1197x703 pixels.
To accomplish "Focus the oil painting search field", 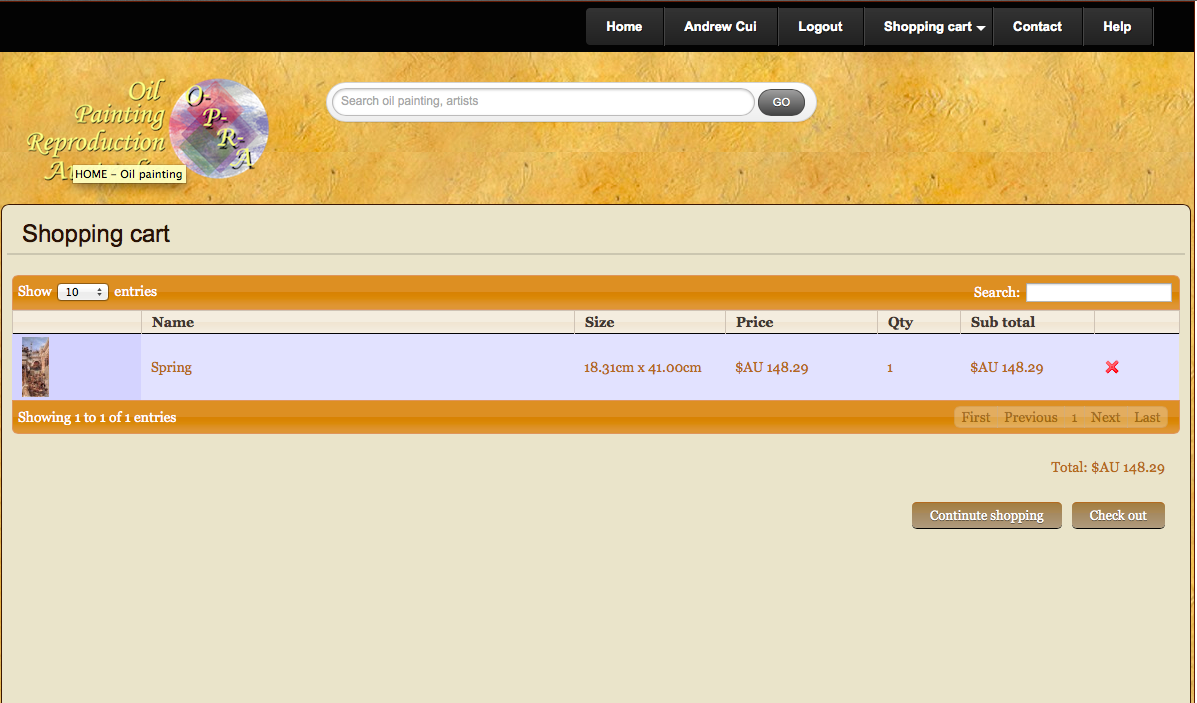I will [543, 101].
